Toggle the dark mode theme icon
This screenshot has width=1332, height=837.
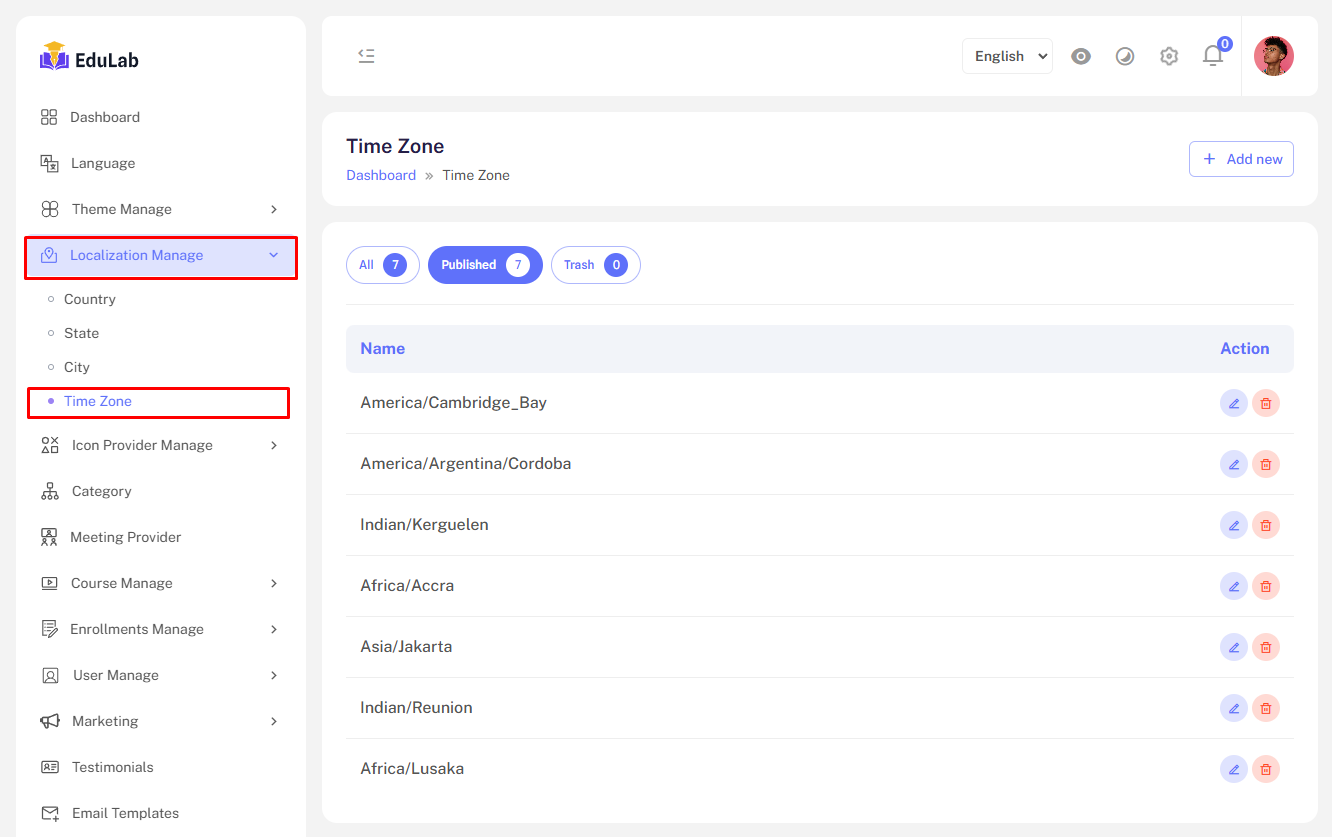pos(1125,56)
